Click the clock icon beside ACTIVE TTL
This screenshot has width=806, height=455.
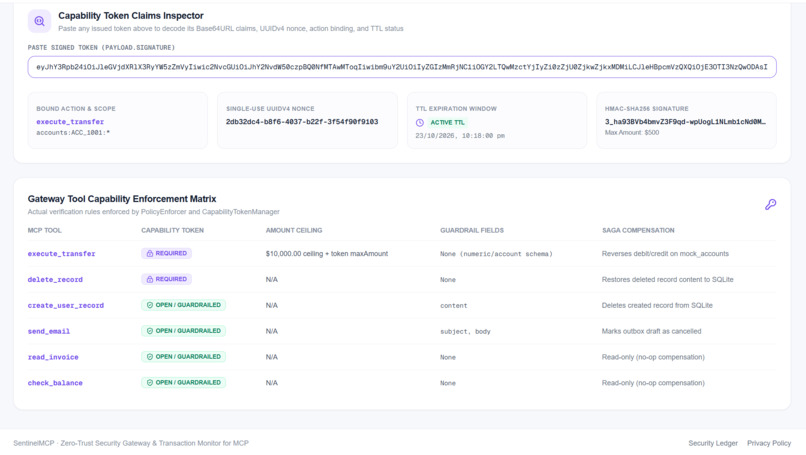(x=420, y=123)
